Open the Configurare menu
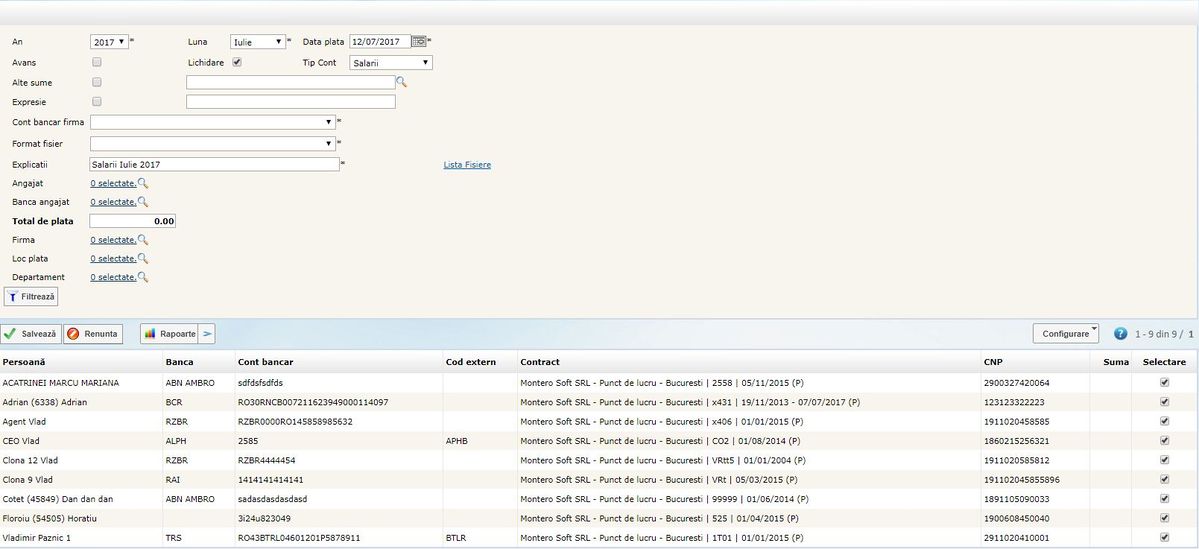The width and height of the screenshot is (1199, 549). pyautogui.click(x=1066, y=333)
